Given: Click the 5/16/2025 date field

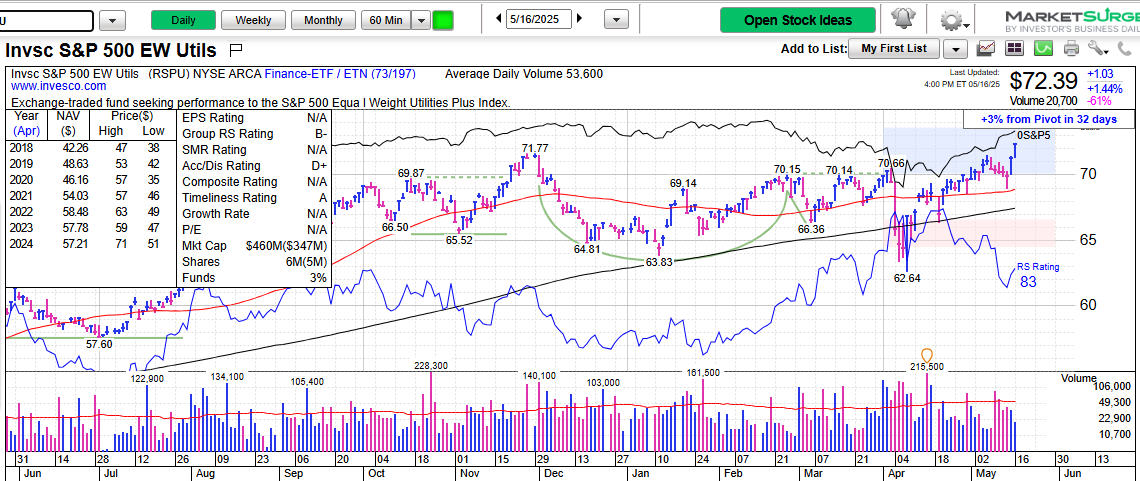Looking at the screenshot, I should pyautogui.click(x=539, y=19).
